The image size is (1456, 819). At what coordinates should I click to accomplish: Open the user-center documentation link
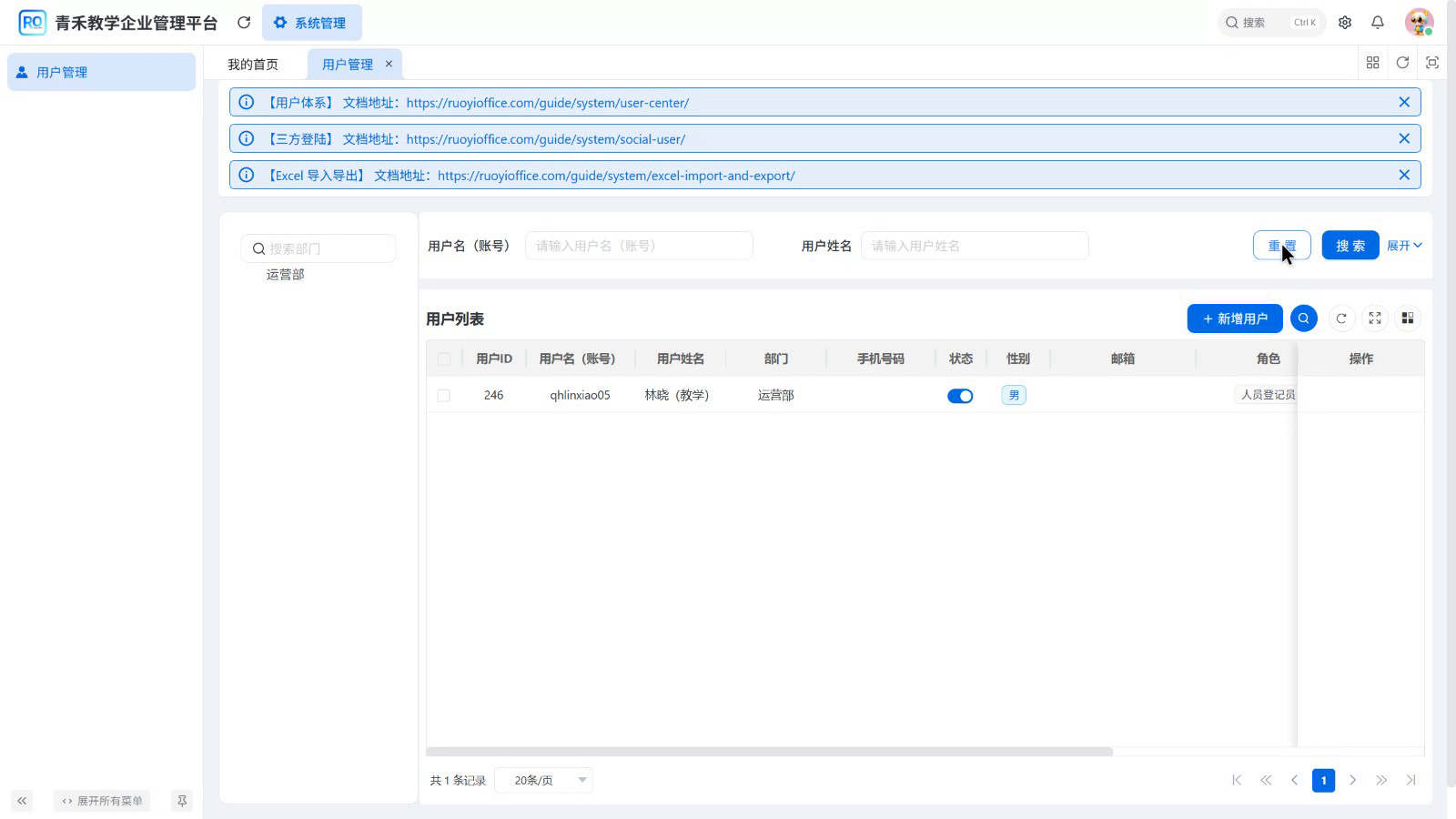[x=548, y=103]
